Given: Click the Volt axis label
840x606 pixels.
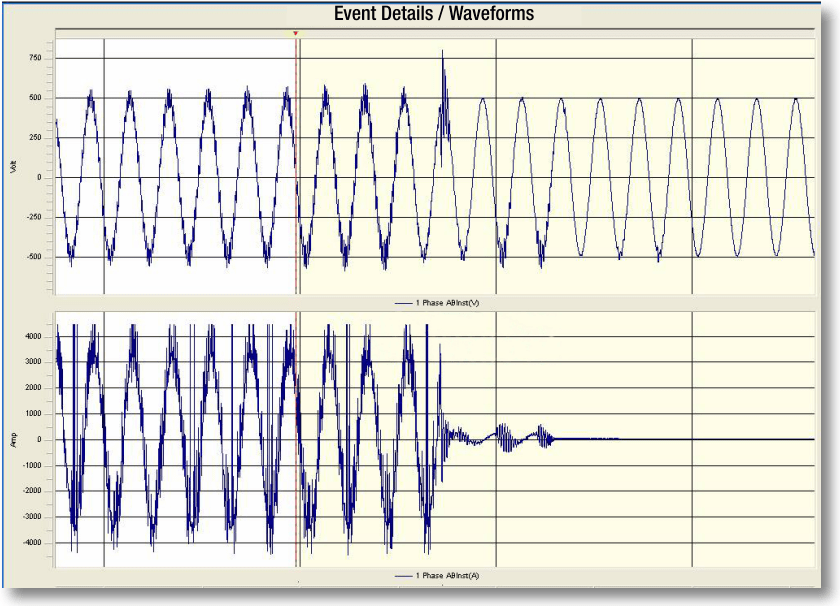Looking at the screenshot, I should (12, 167).
